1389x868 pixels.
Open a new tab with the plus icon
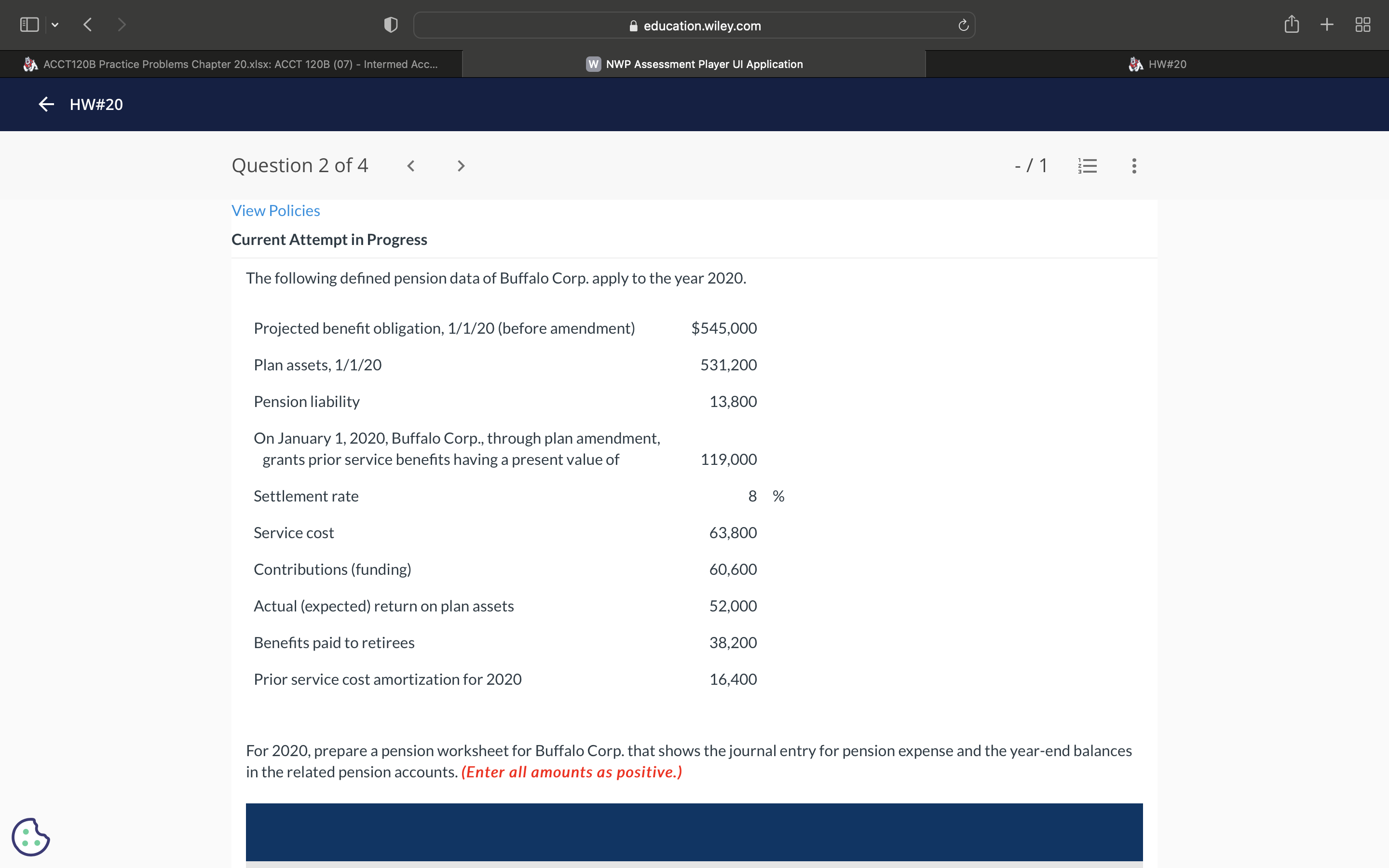point(1326,25)
